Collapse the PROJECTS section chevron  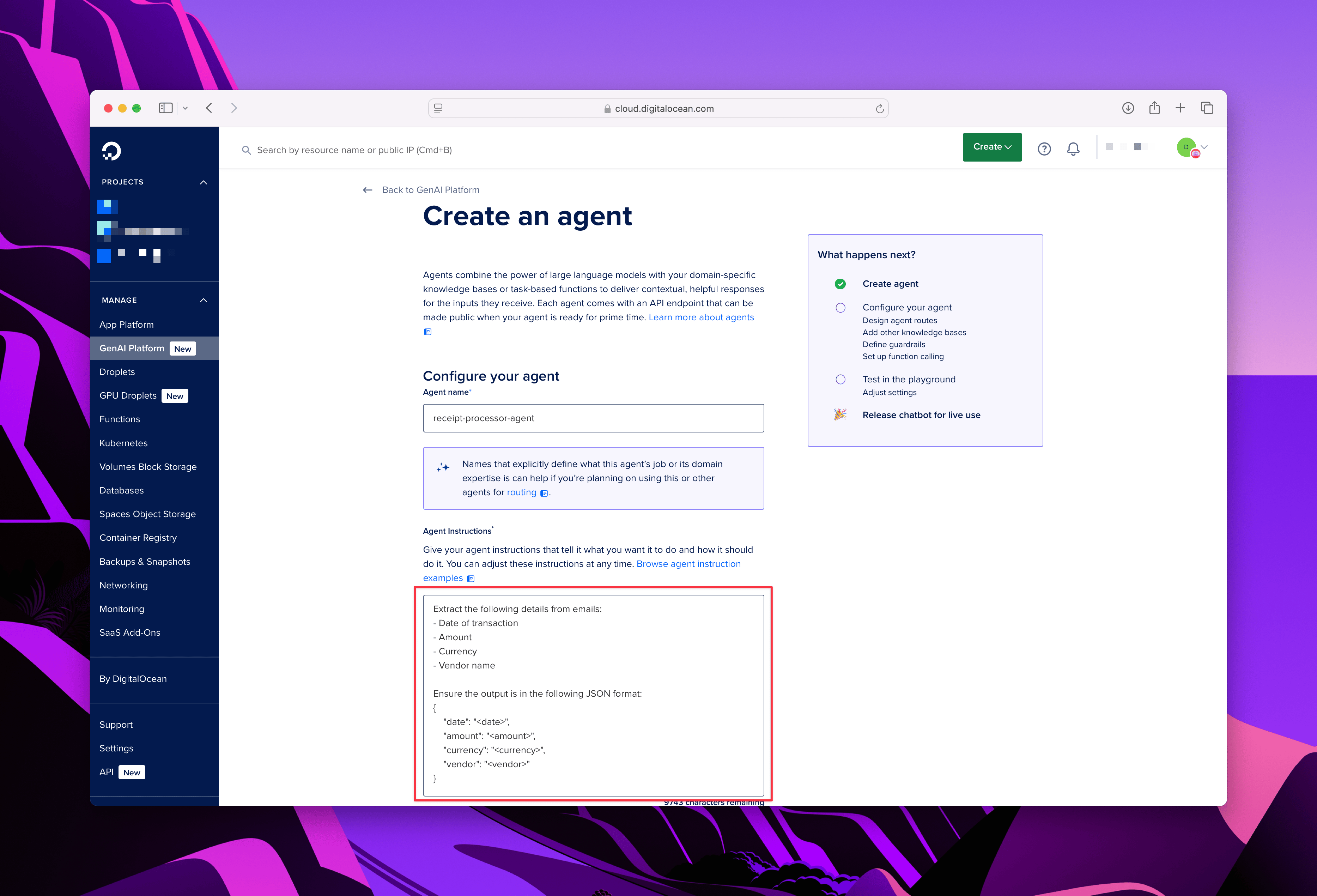[x=204, y=182]
